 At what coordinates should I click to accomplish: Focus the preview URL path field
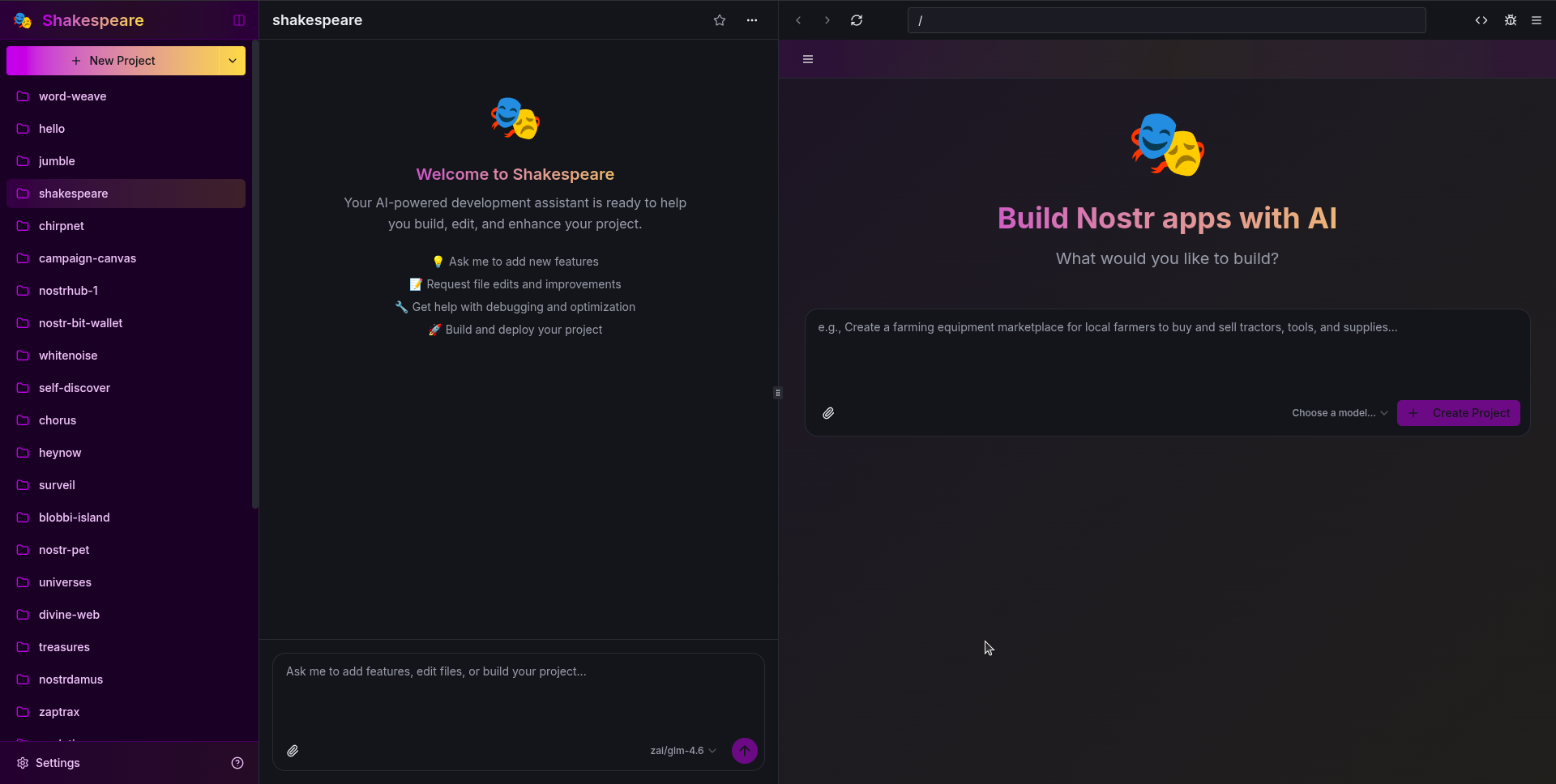pos(1166,20)
